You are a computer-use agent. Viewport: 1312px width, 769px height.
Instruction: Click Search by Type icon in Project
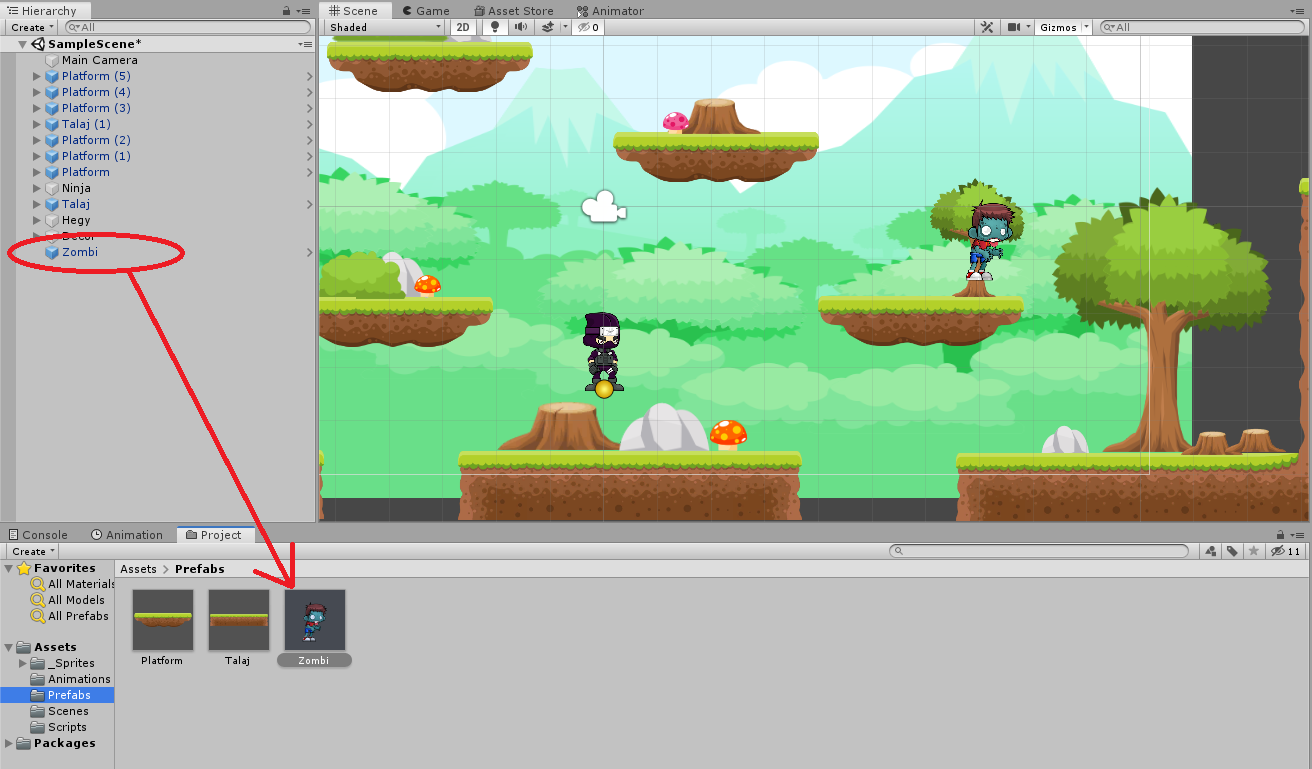coord(1211,551)
